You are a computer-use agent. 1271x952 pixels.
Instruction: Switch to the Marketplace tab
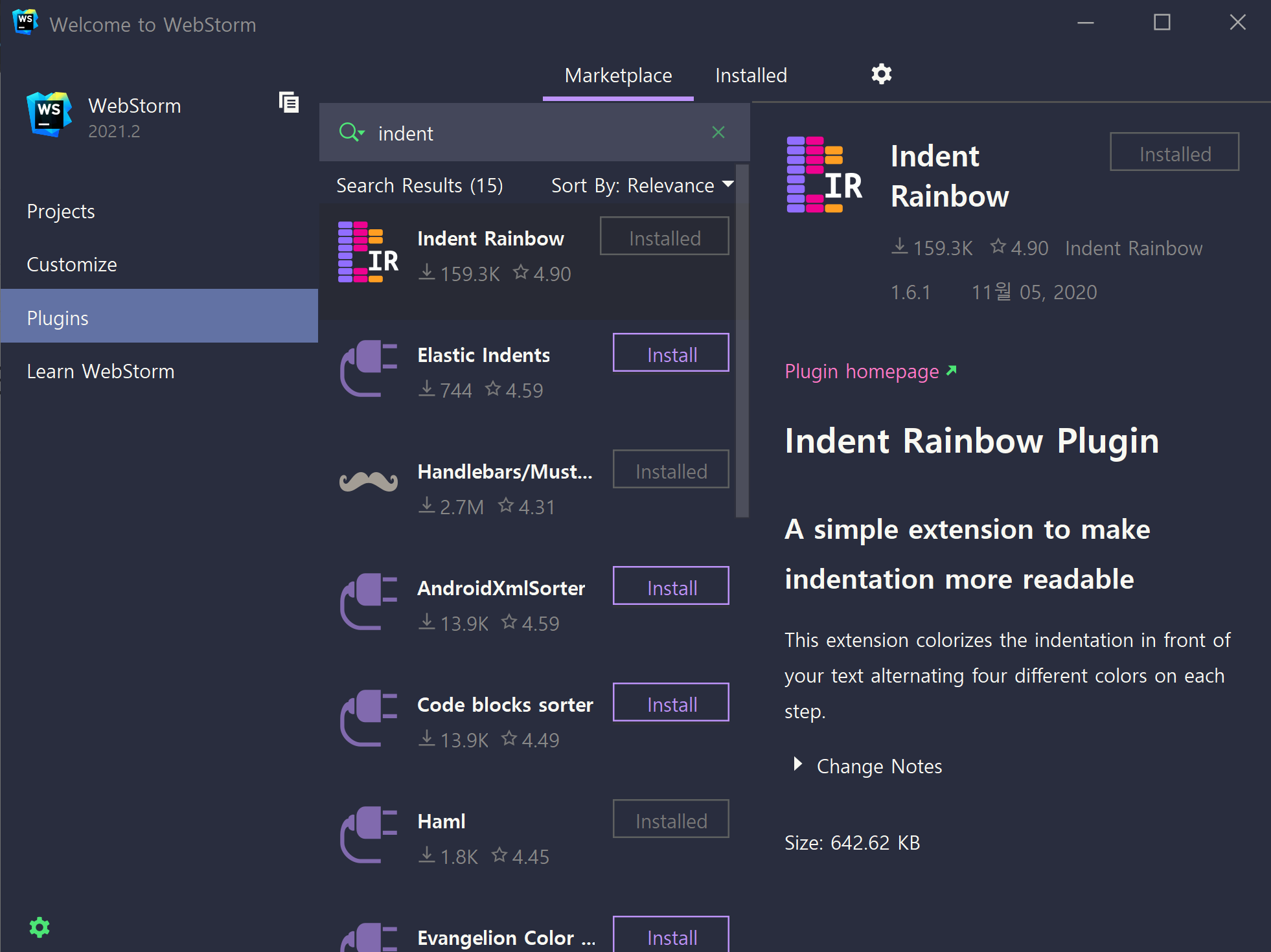pyautogui.click(x=618, y=76)
